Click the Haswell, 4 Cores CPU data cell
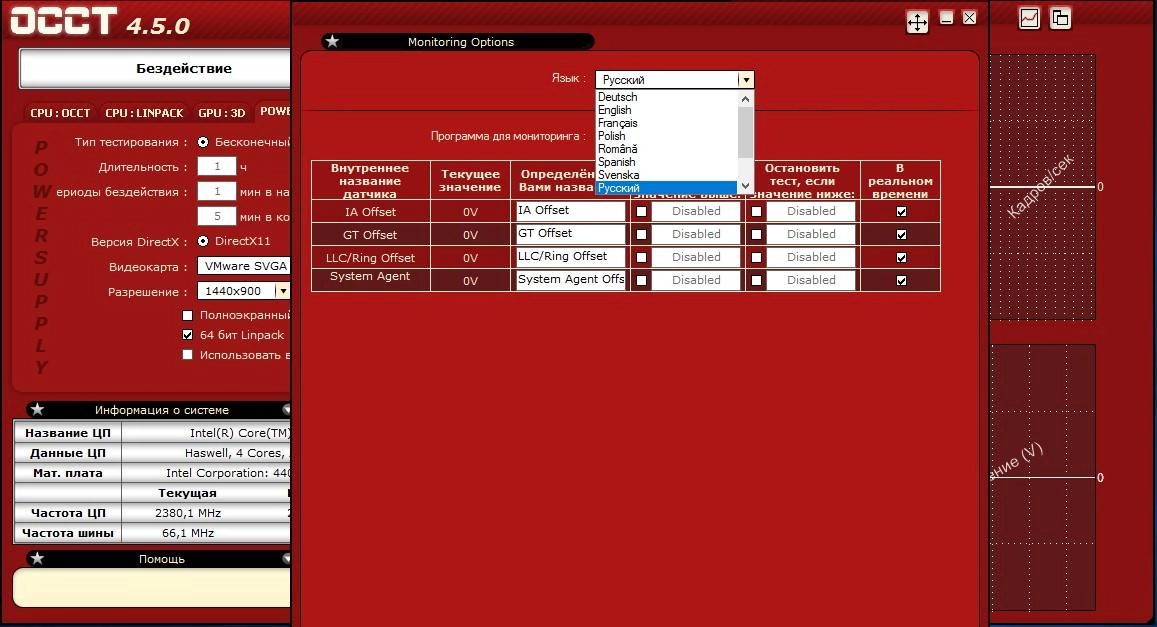Viewport: 1157px width, 627px height. (x=207, y=453)
